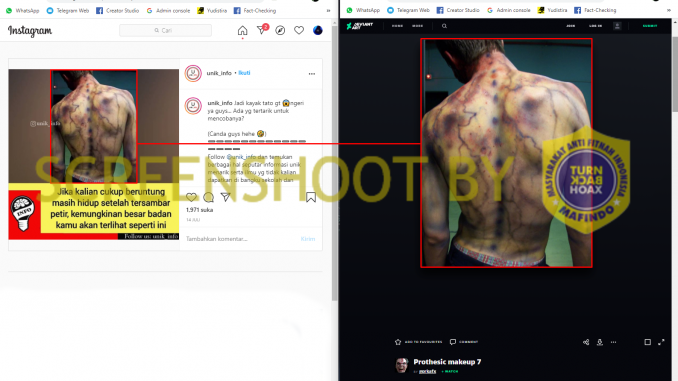The height and width of the screenshot is (381, 678).
Task: Click DeviantArt Log In button
Action: (x=595, y=26)
